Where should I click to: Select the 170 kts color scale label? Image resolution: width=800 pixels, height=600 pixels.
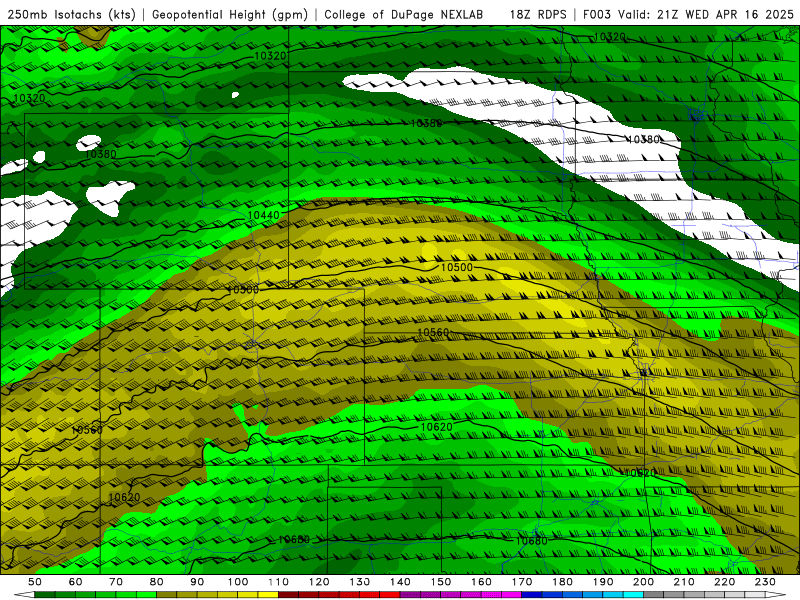(x=522, y=582)
